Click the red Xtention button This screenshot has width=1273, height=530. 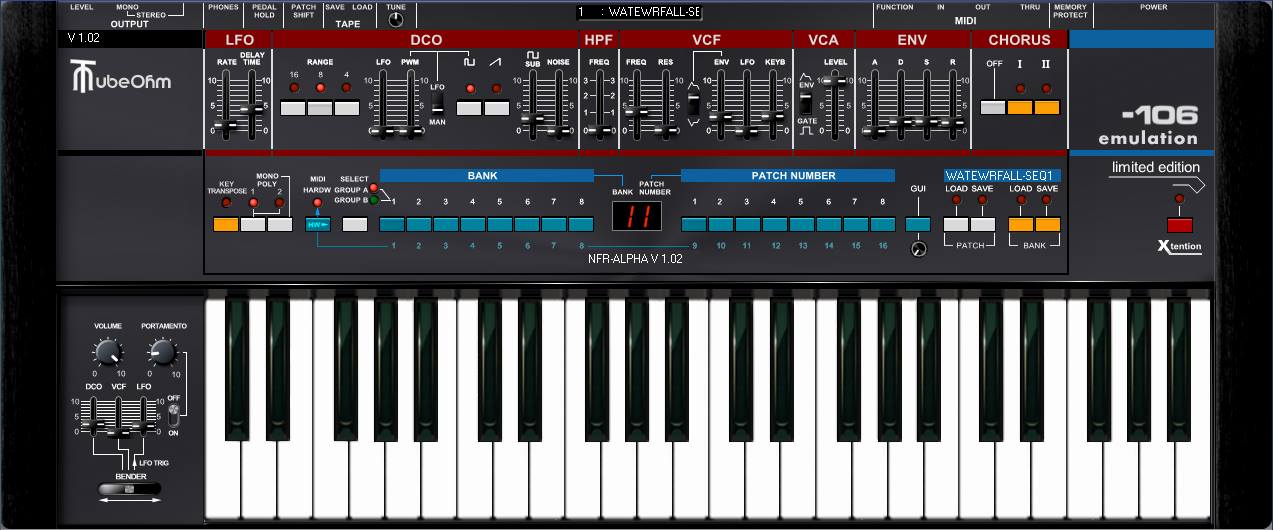pos(1180,225)
